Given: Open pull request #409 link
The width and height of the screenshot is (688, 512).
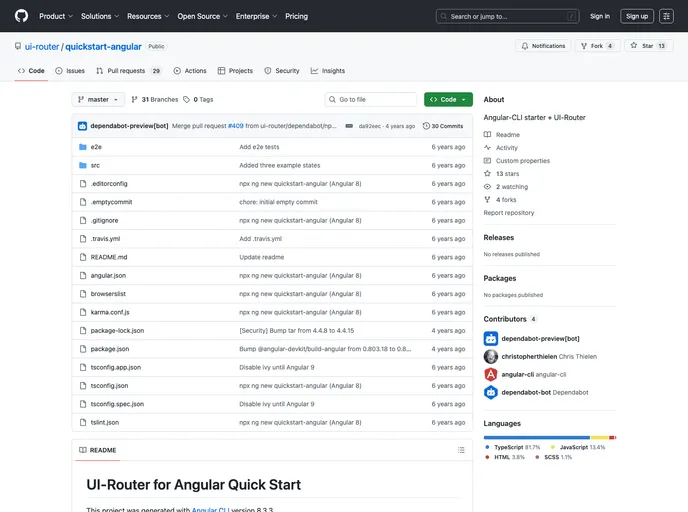Looking at the screenshot, I should point(236,126).
